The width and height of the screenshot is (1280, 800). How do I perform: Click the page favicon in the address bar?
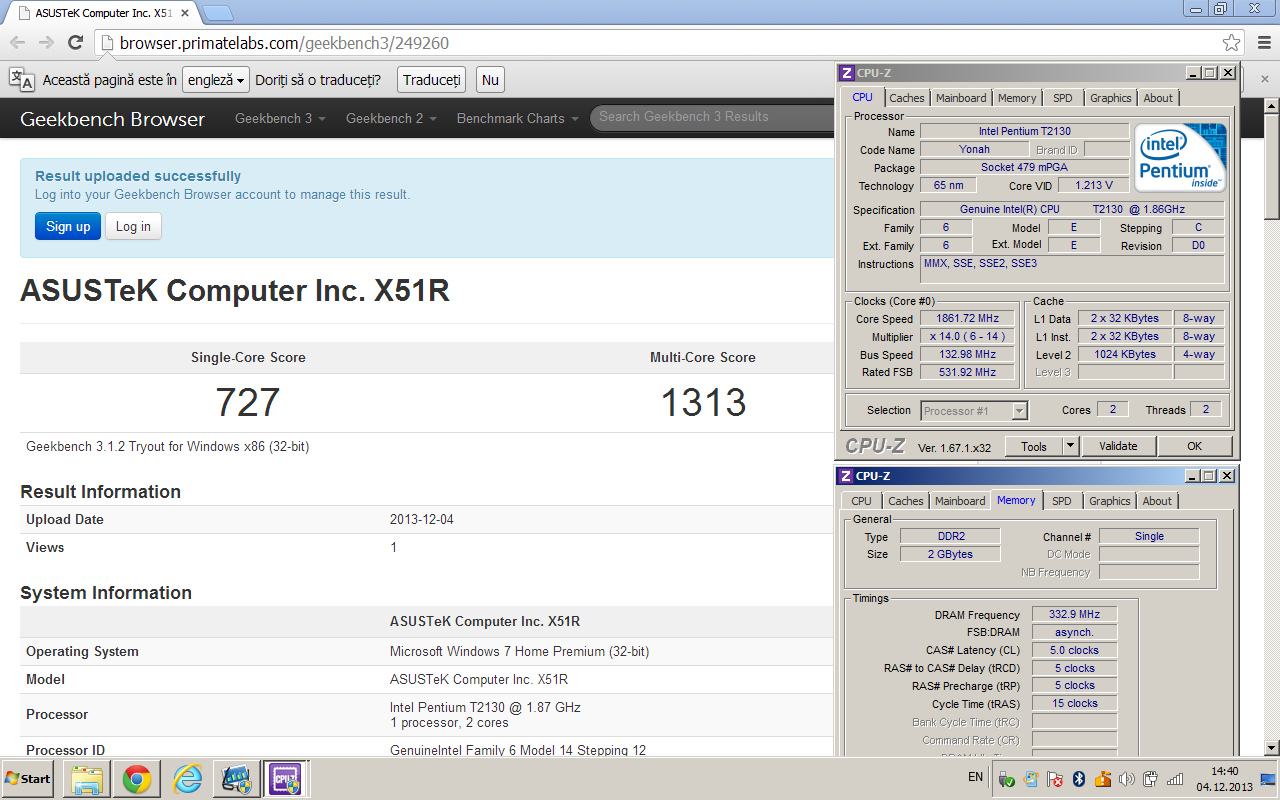[107, 43]
